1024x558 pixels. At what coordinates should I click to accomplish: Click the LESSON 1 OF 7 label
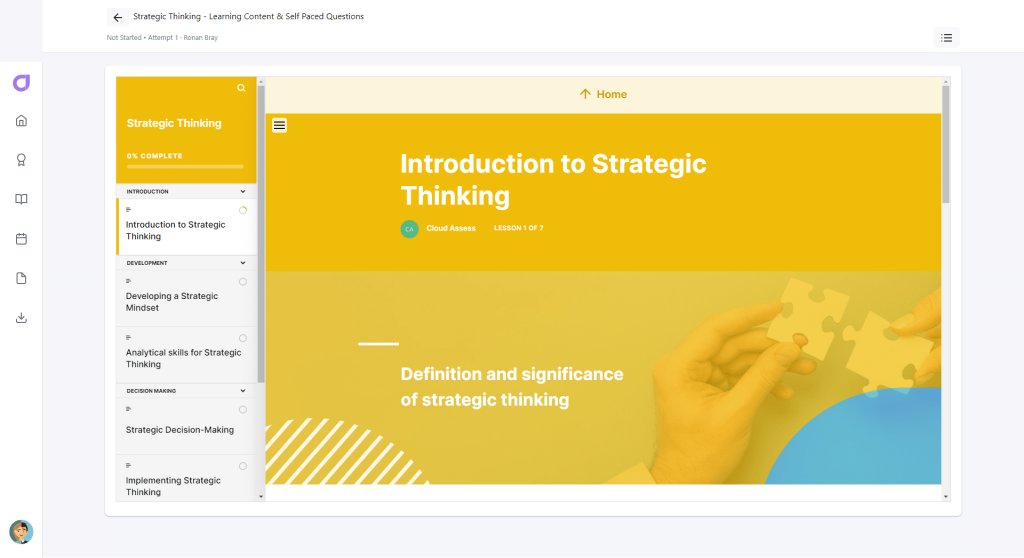point(519,228)
